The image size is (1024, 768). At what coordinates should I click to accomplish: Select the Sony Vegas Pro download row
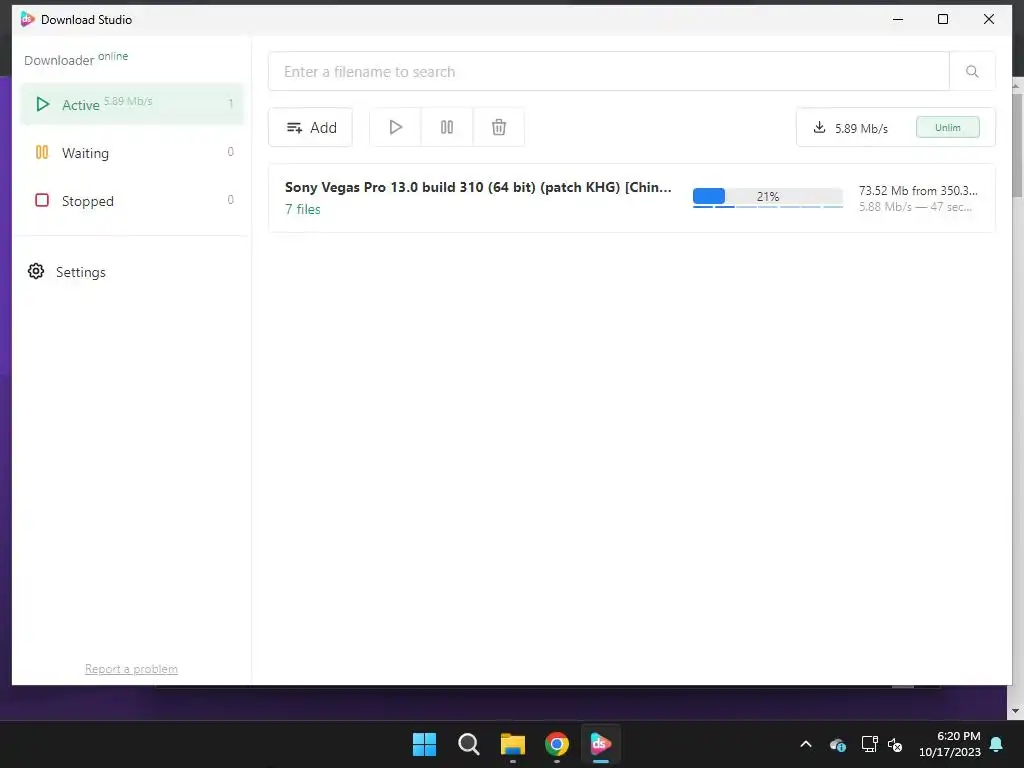click(x=632, y=198)
